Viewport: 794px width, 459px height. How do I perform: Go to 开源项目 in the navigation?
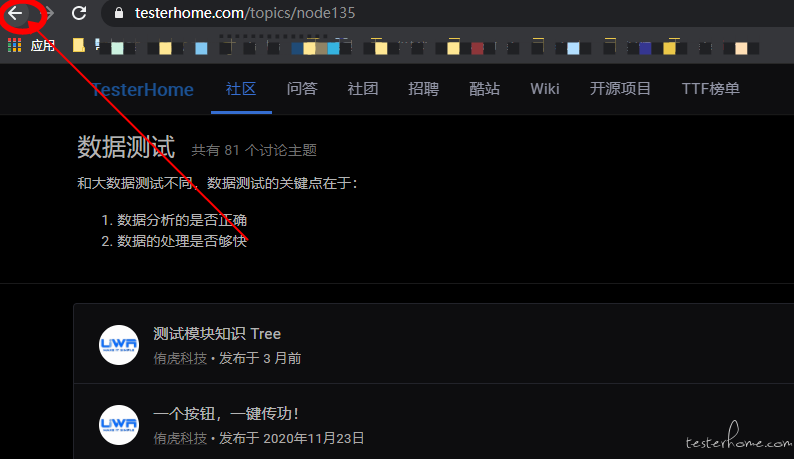(x=620, y=89)
